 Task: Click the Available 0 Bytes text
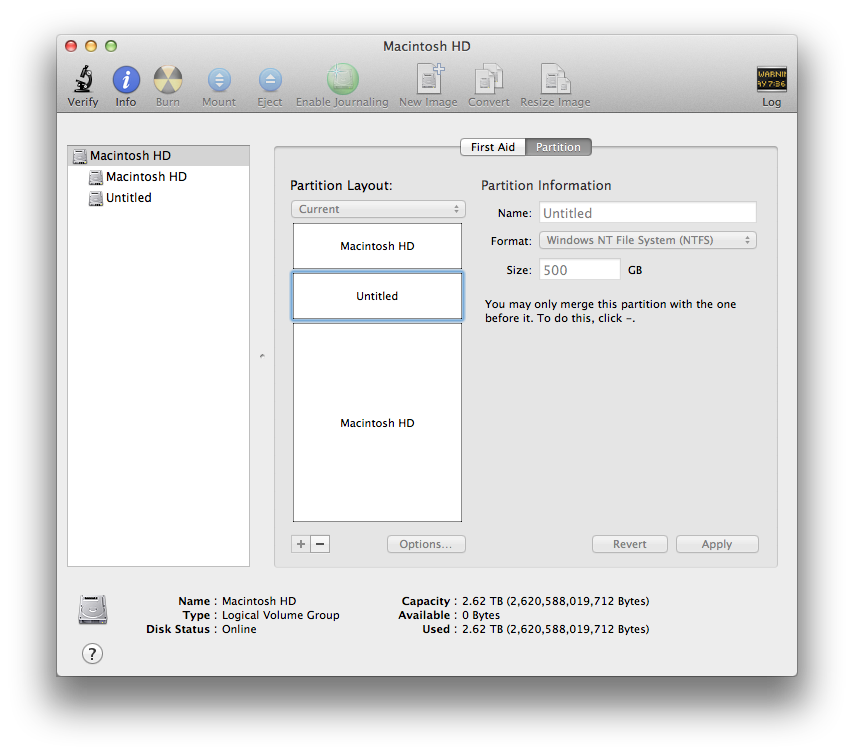tap(481, 615)
